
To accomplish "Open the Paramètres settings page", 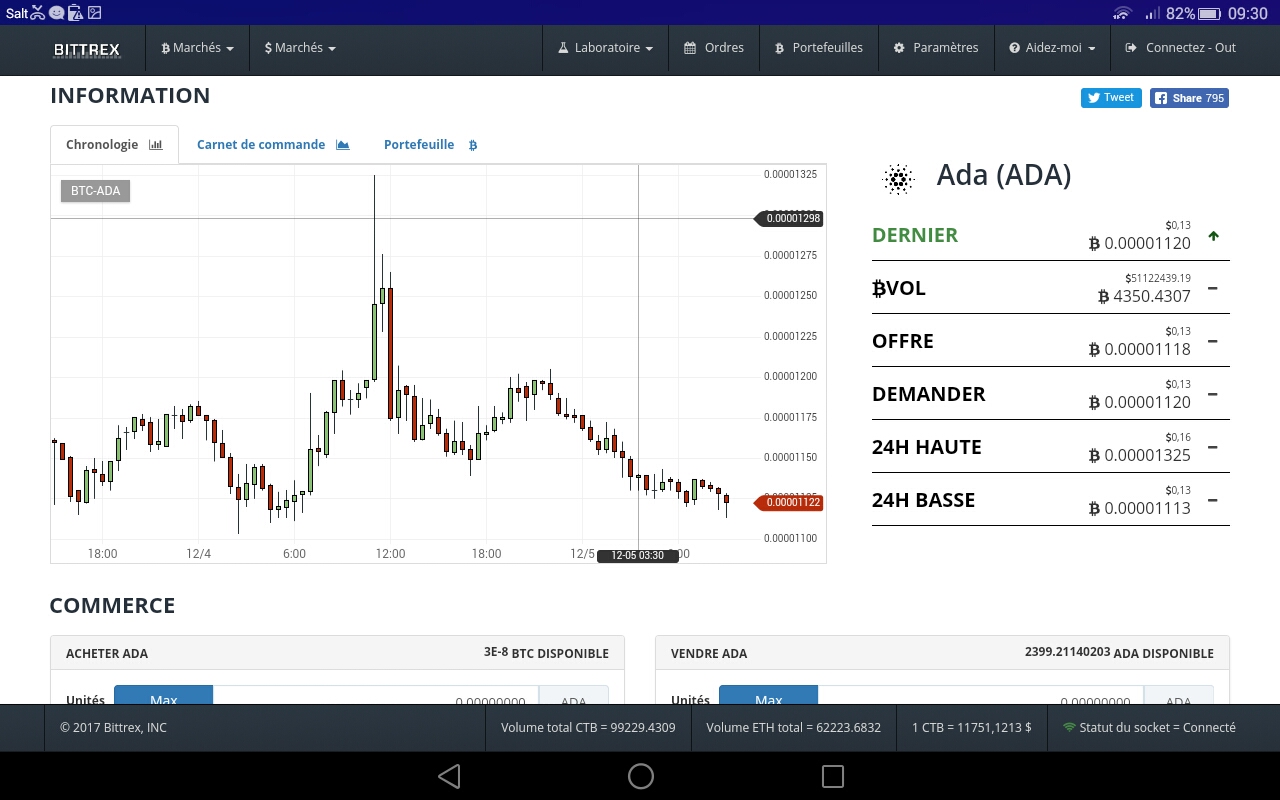I will click(936, 48).
